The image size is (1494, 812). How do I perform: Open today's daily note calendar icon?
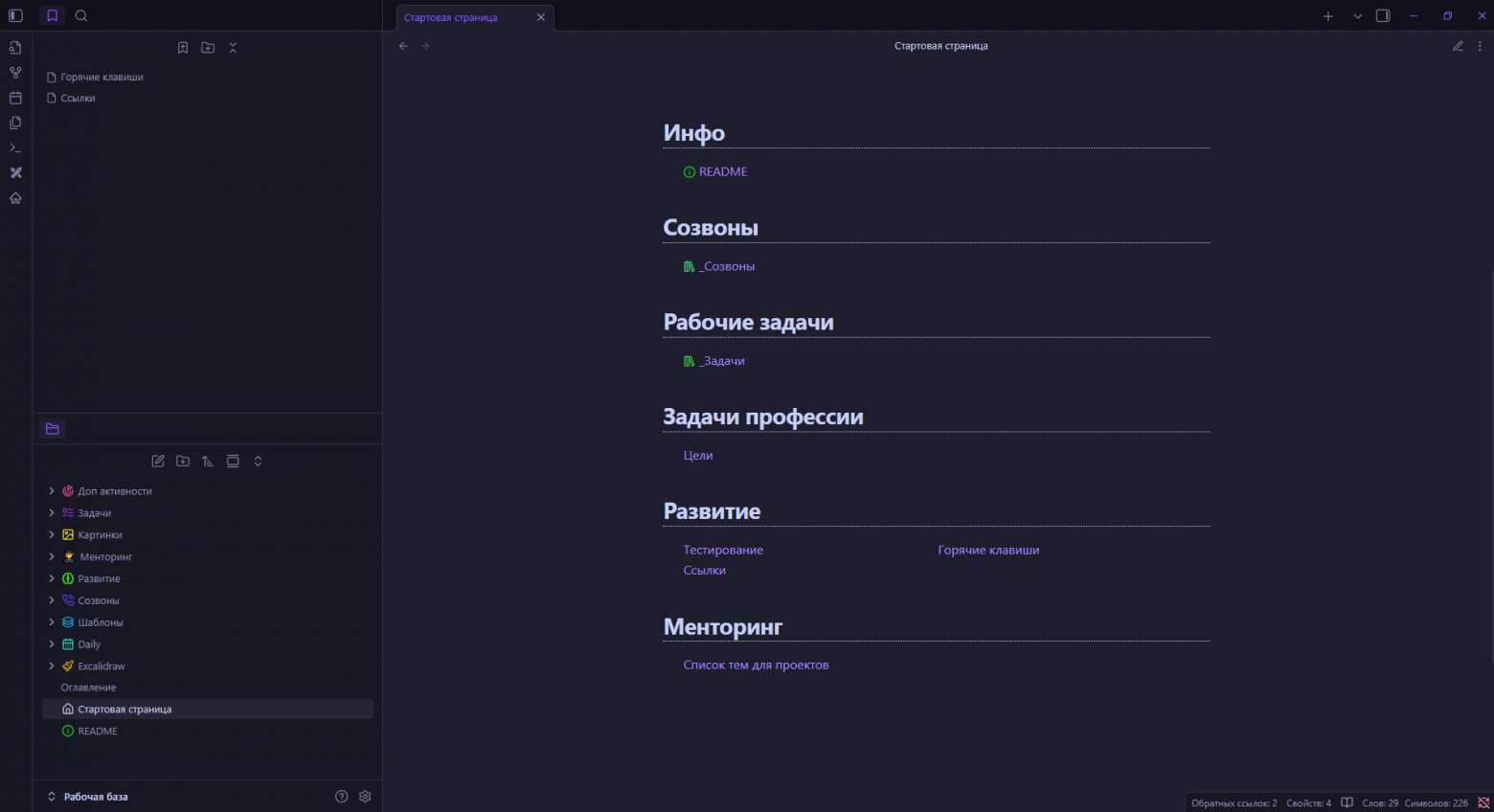(x=15, y=98)
